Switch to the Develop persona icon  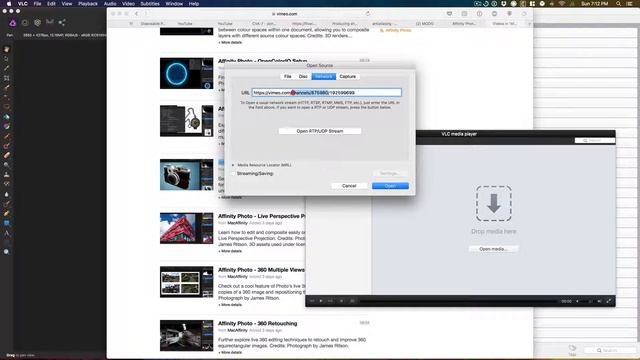coord(38,23)
